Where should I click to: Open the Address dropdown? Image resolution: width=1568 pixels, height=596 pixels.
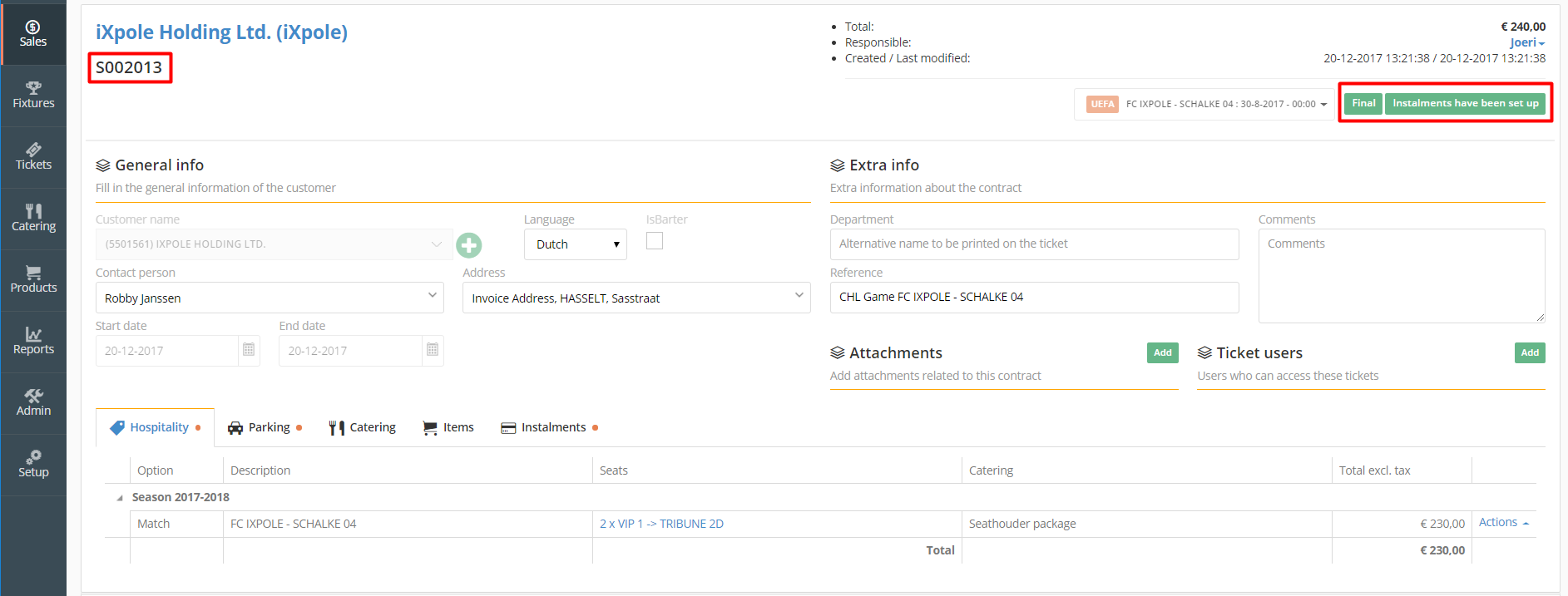tap(636, 298)
